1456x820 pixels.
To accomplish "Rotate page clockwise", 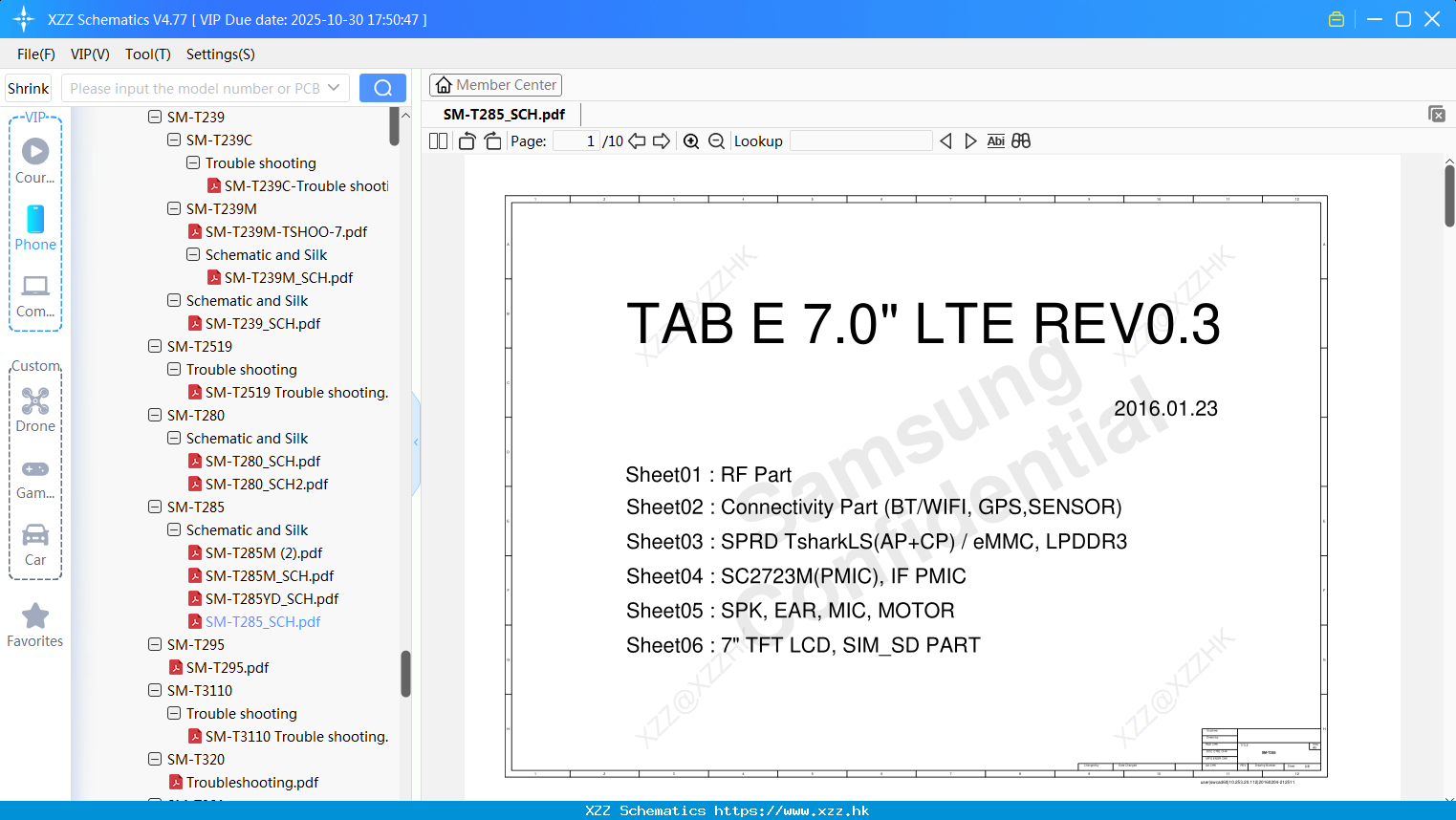I will pyautogui.click(x=492, y=140).
